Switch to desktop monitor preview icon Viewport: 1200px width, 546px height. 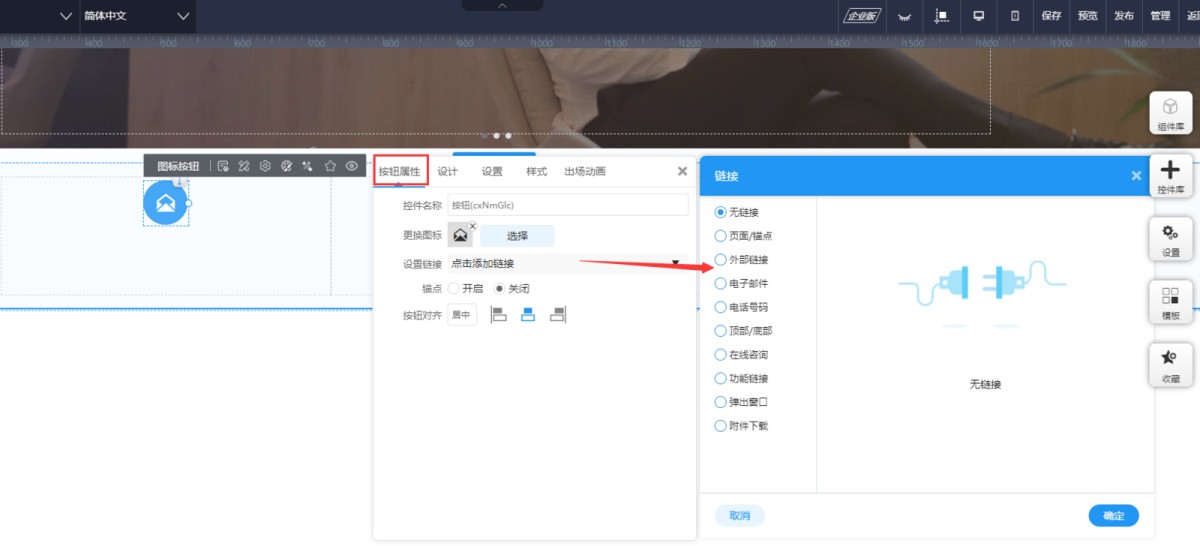click(x=978, y=16)
